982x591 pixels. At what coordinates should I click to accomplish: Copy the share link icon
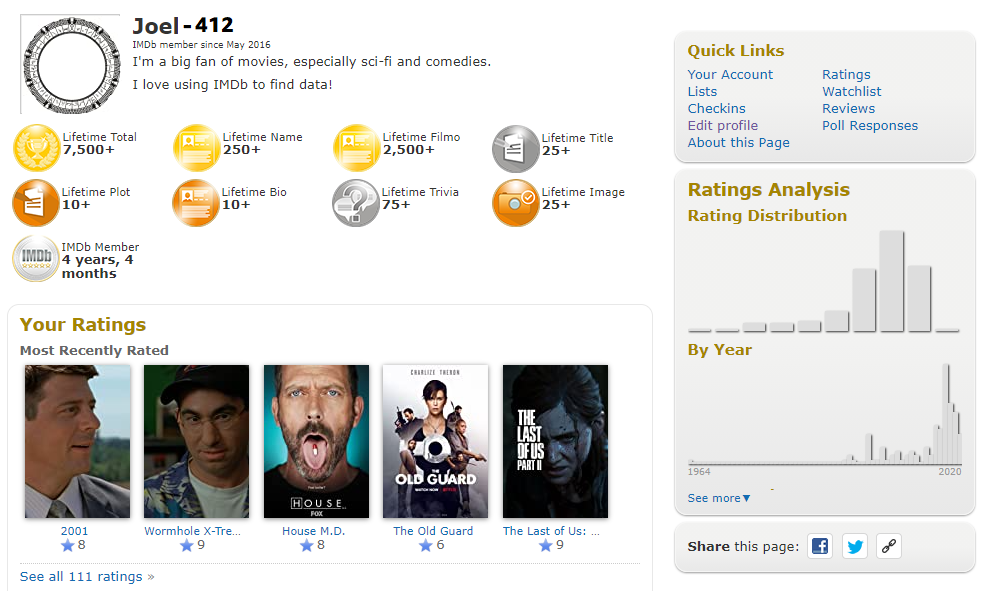tap(889, 546)
